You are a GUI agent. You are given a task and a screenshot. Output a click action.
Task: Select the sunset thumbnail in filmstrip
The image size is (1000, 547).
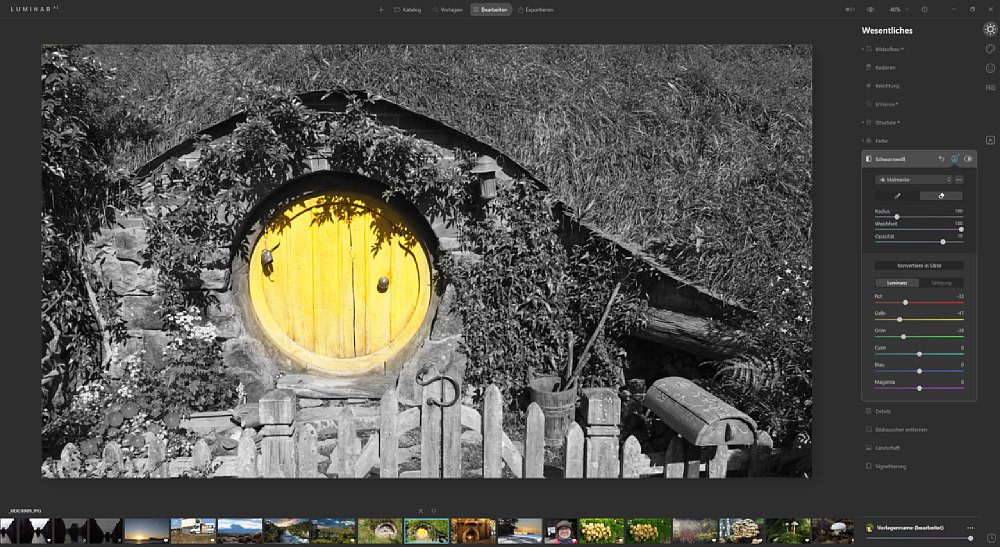(146, 531)
